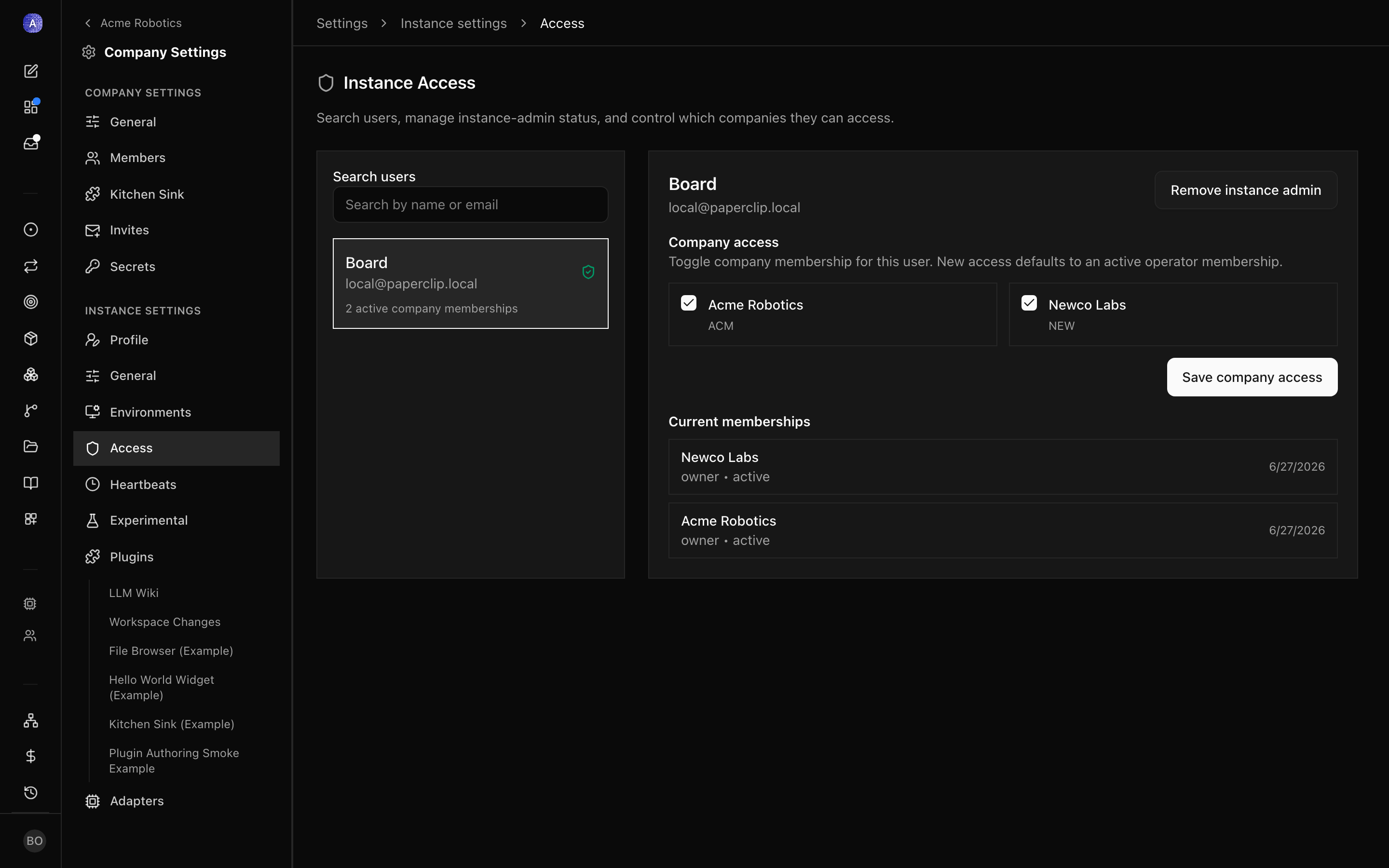Open the new issue compose icon
1389x868 pixels.
[x=31, y=71]
